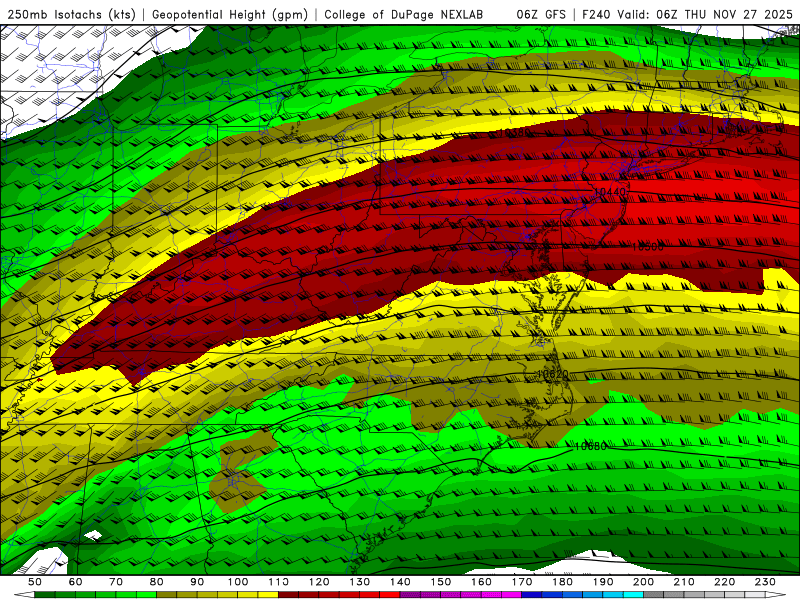Click the 10500 height contour label
This screenshot has height=600, width=800.
(647, 247)
